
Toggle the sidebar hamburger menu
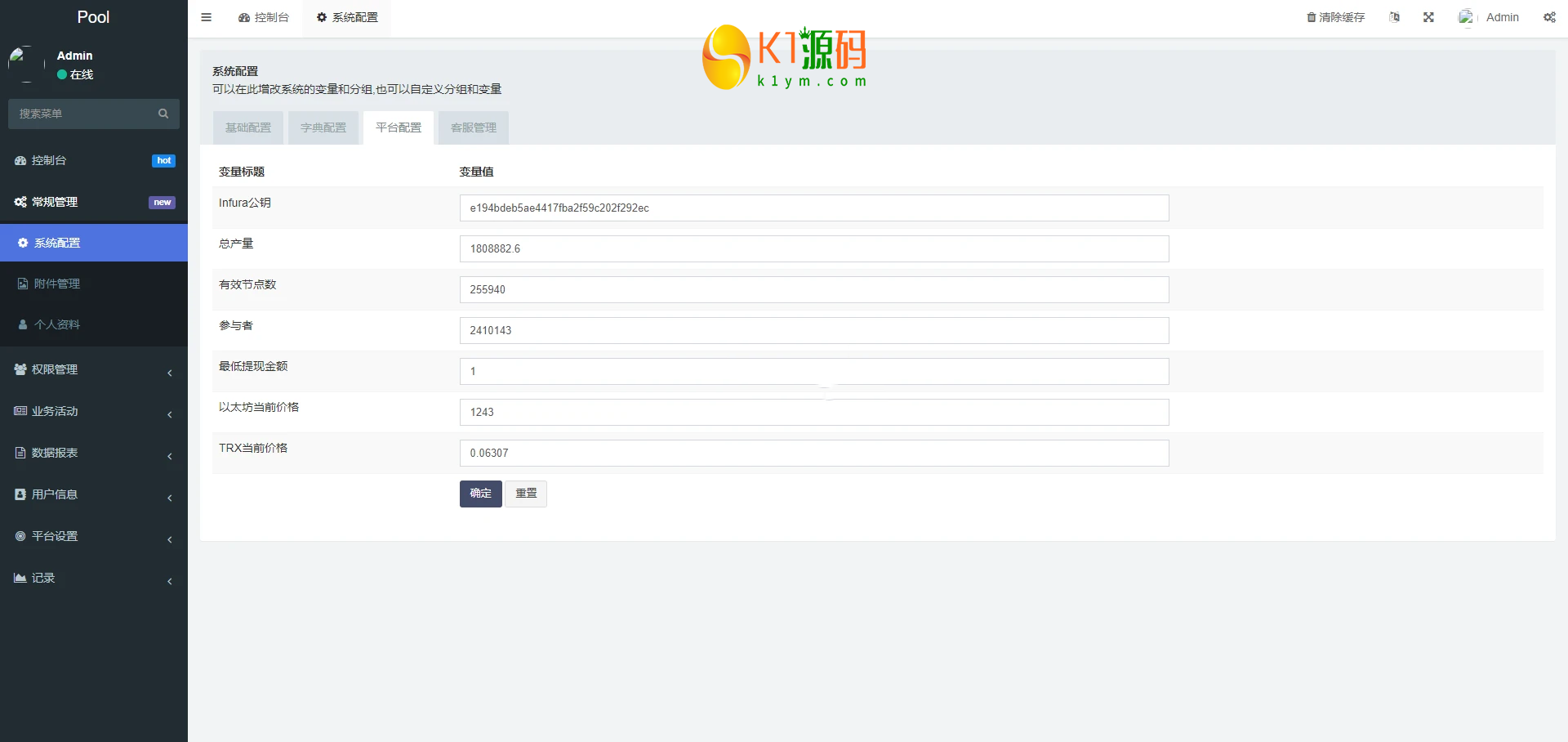click(x=207, y=17)
